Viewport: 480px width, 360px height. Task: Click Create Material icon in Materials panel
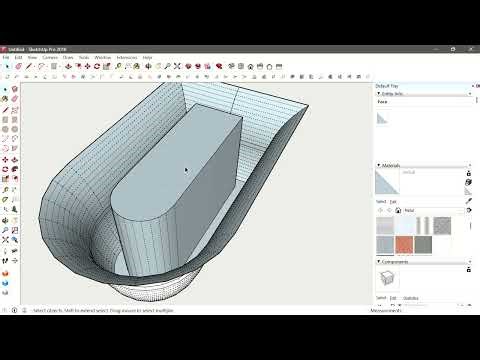click(x=468, y=182)
